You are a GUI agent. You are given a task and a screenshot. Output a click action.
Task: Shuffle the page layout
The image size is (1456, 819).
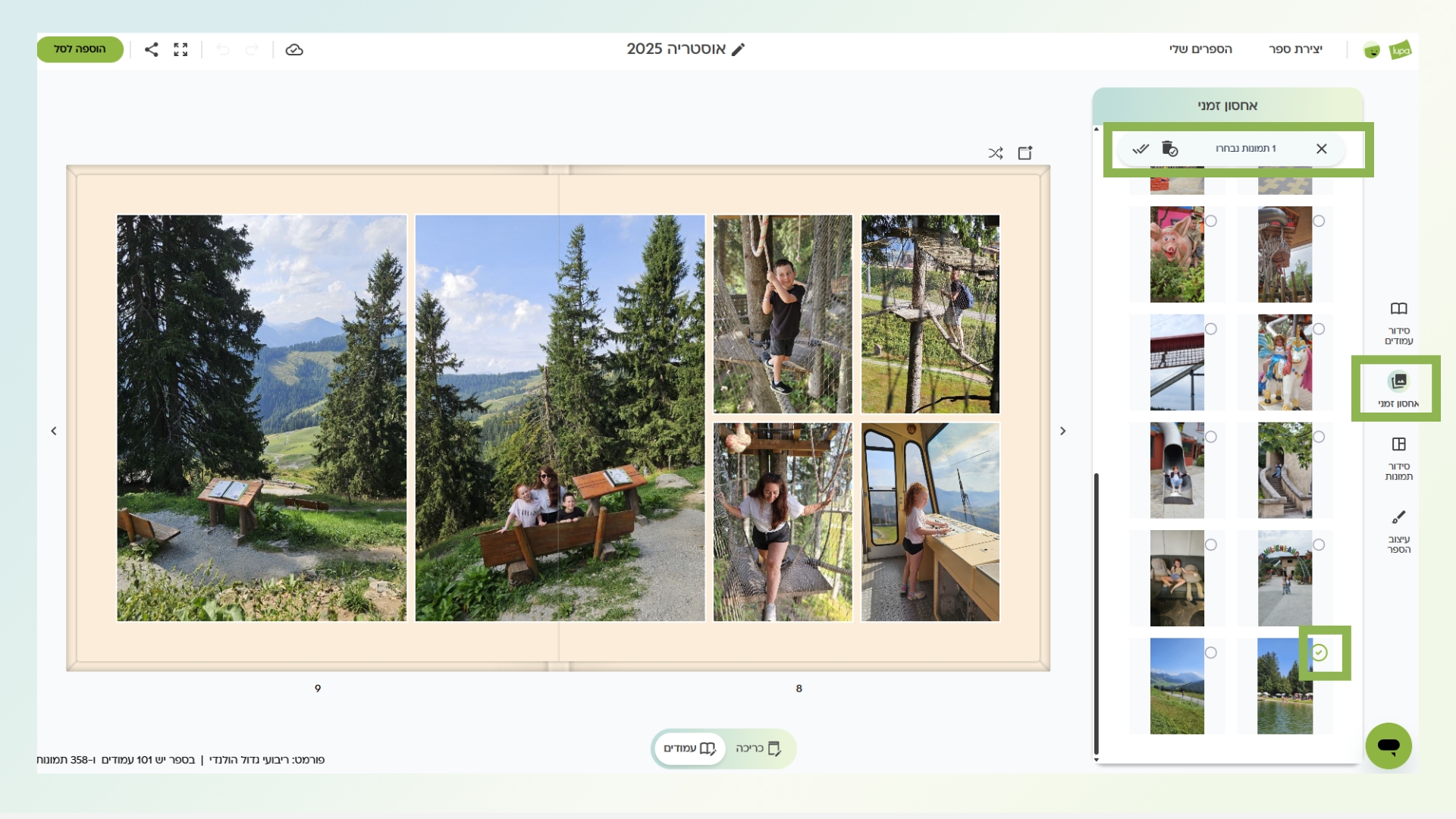(x=996, y=153)
